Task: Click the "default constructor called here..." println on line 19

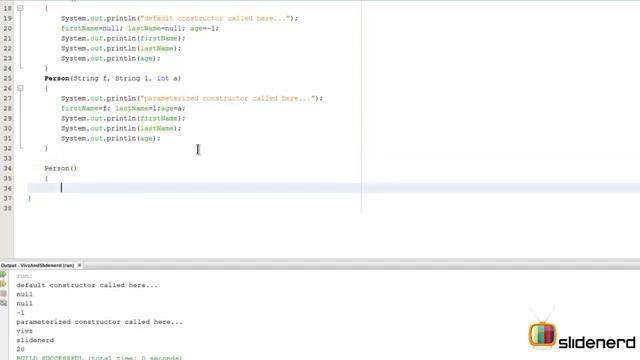Action: coord(180,18)
